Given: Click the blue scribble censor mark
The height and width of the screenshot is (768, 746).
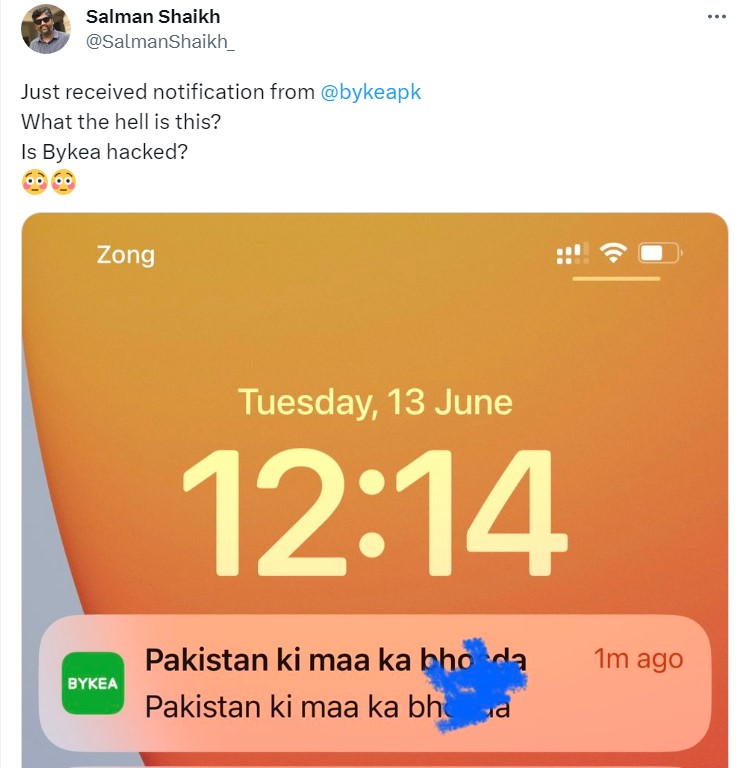Looking at the screenshot, I should coord(474,684).
